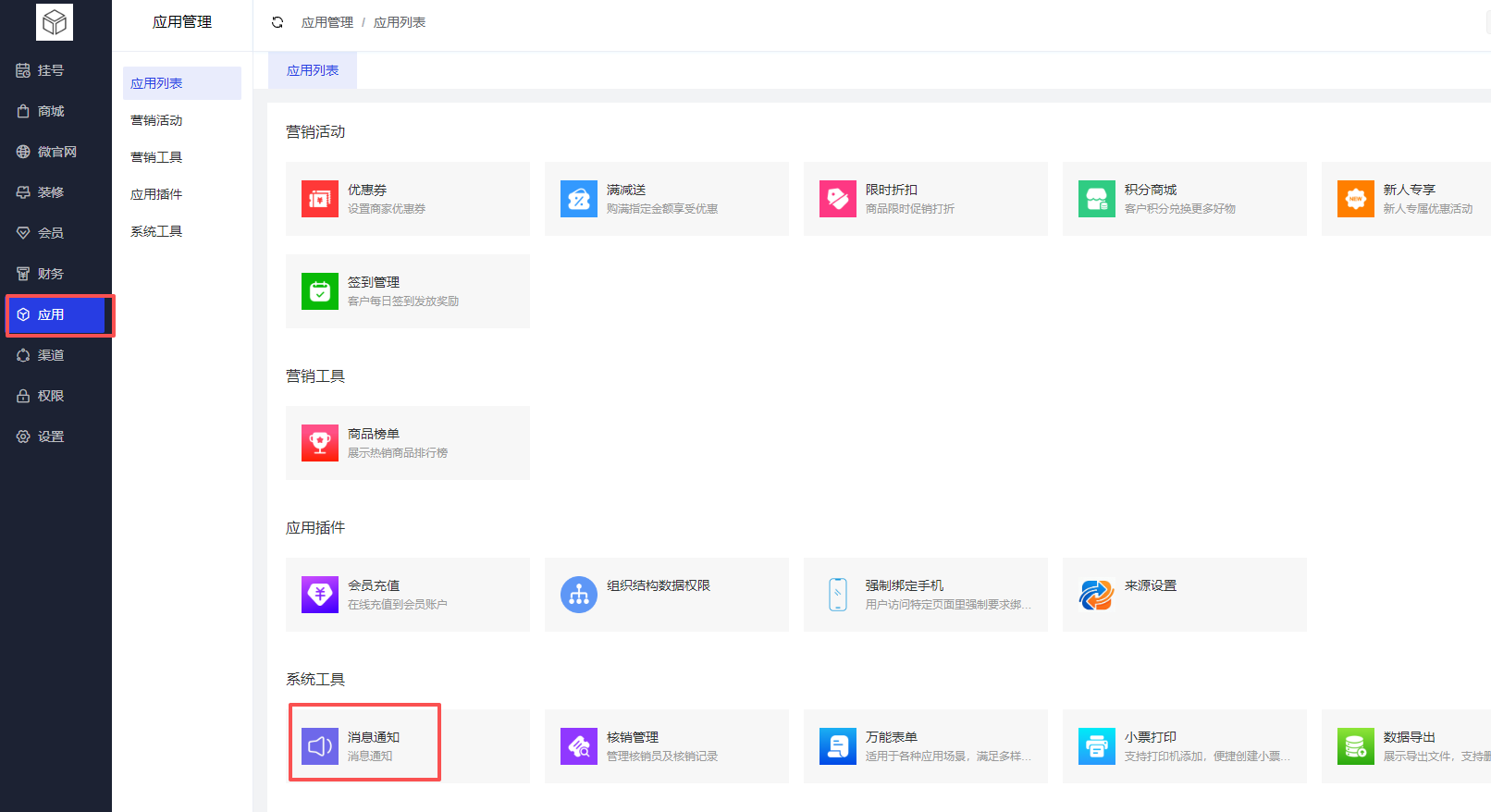Open the 组织结构数据权限 hierarchy icon

[579, 595]
